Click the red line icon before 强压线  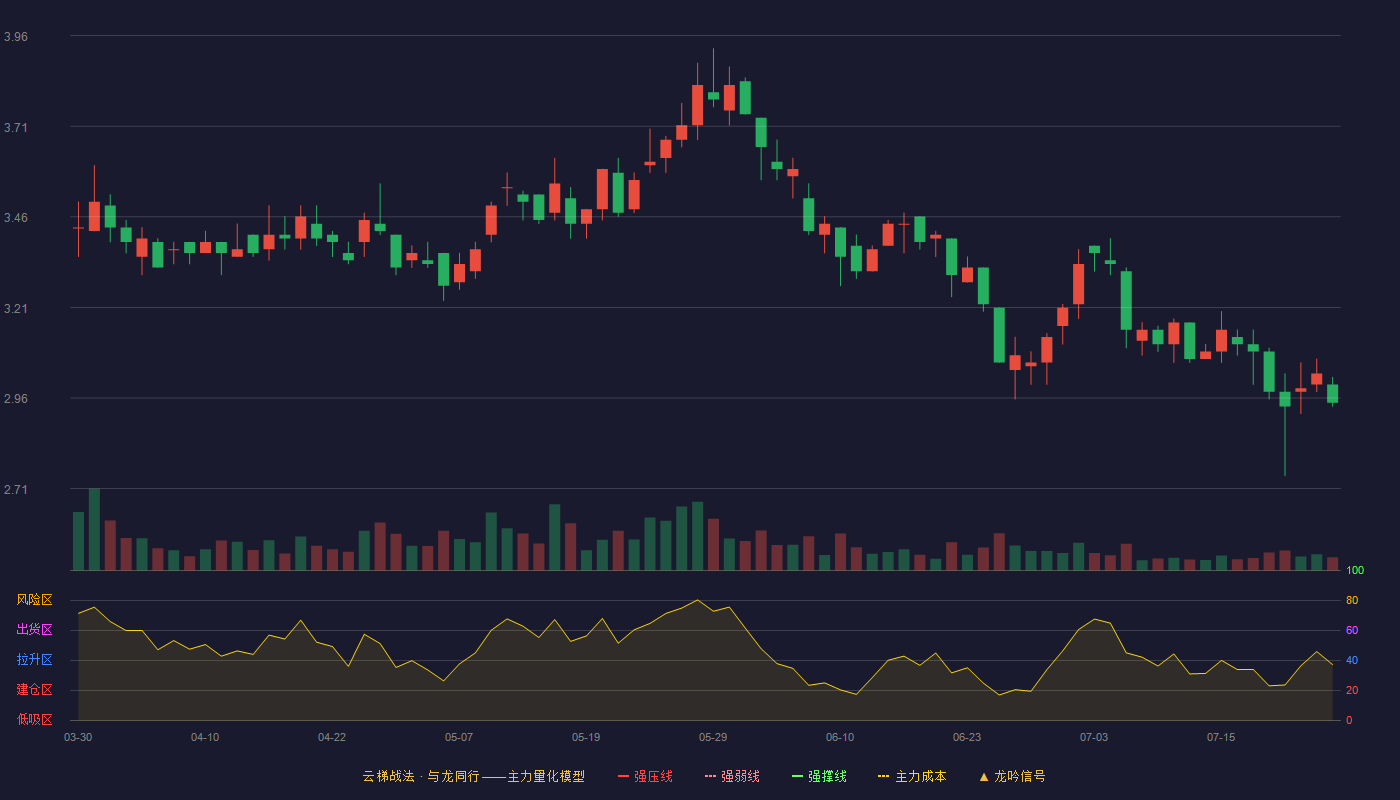[x=623, y=776]
